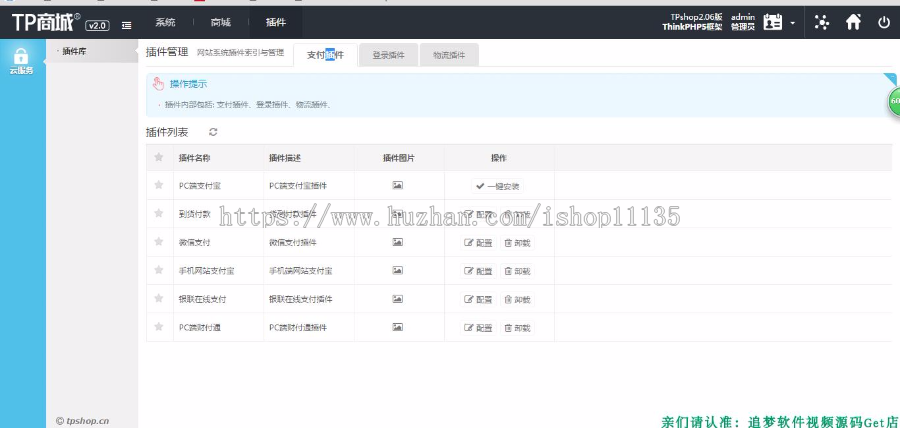
Task: Expand the admin avatar dropdown arrow
Action: (792, 23)
